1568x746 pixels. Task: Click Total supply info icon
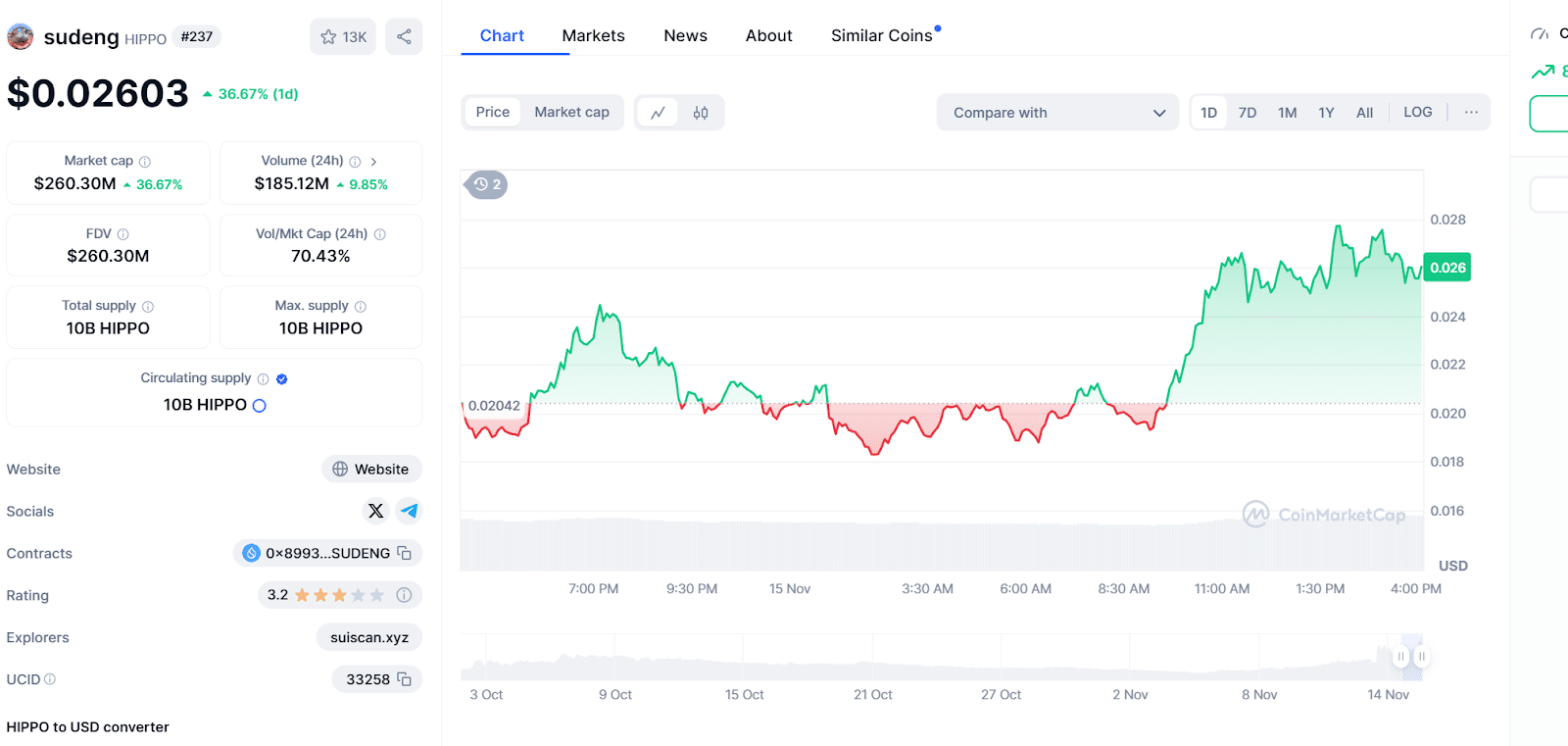click(148, 307)
